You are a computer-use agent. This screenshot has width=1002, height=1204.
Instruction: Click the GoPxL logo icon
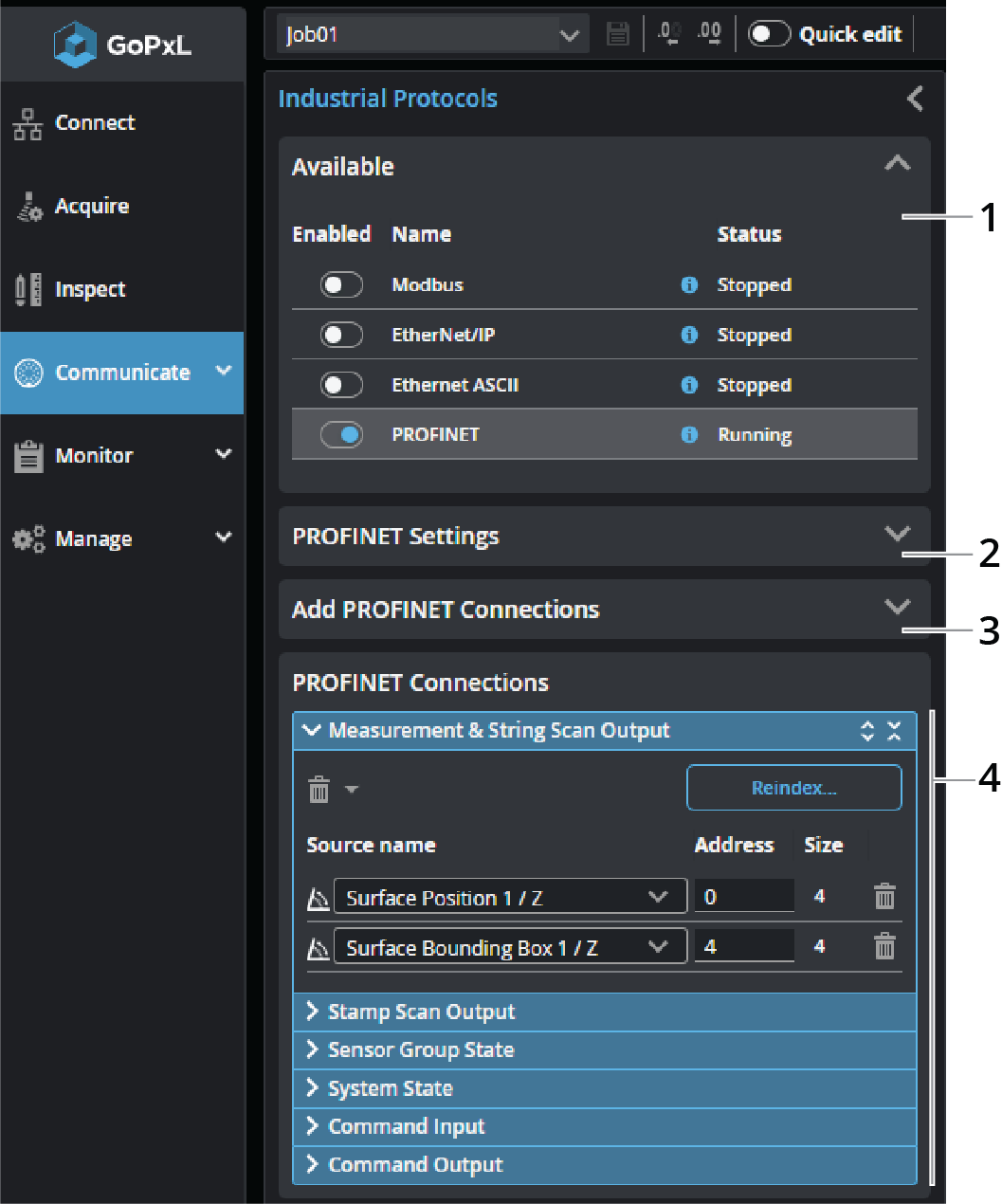(x=75, y=45)
